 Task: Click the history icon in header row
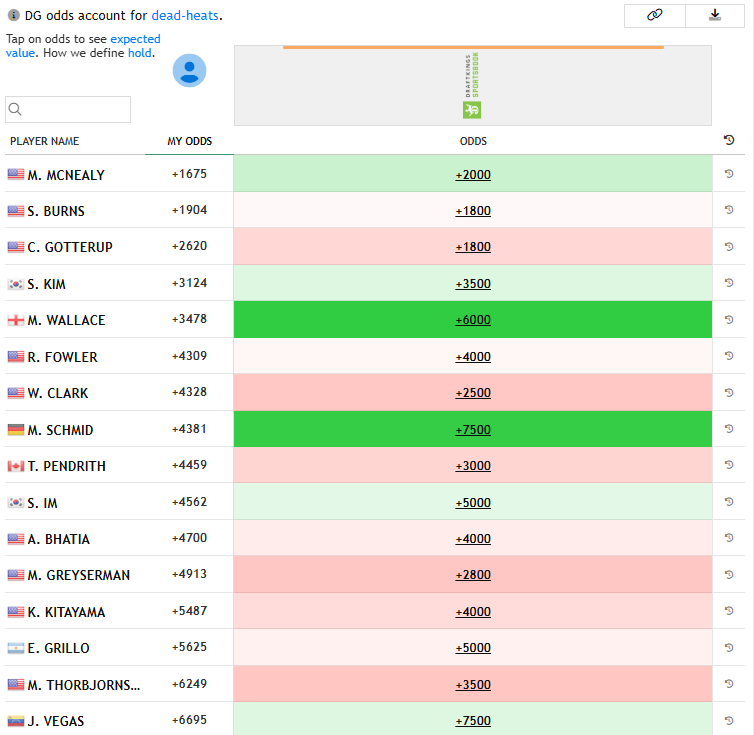[729, 140]
